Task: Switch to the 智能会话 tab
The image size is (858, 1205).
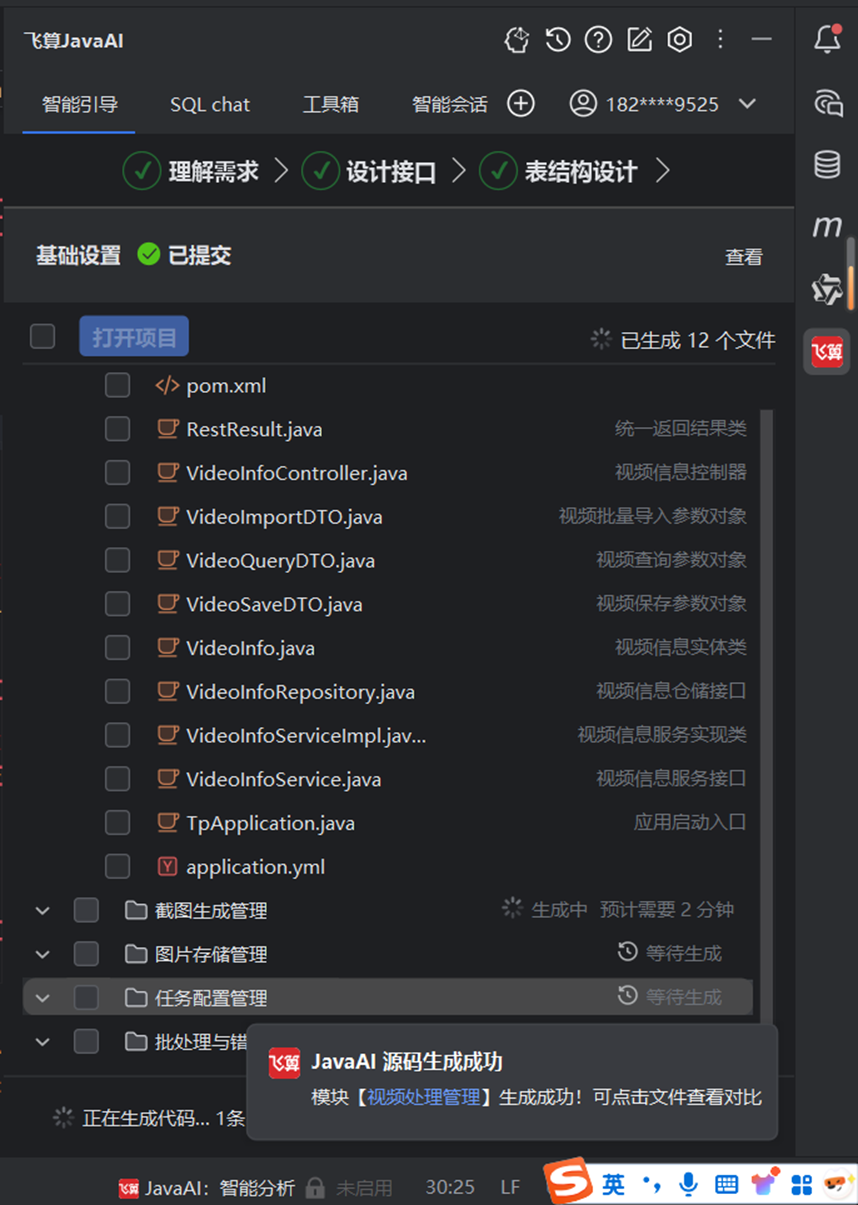Action: (450, 104)
